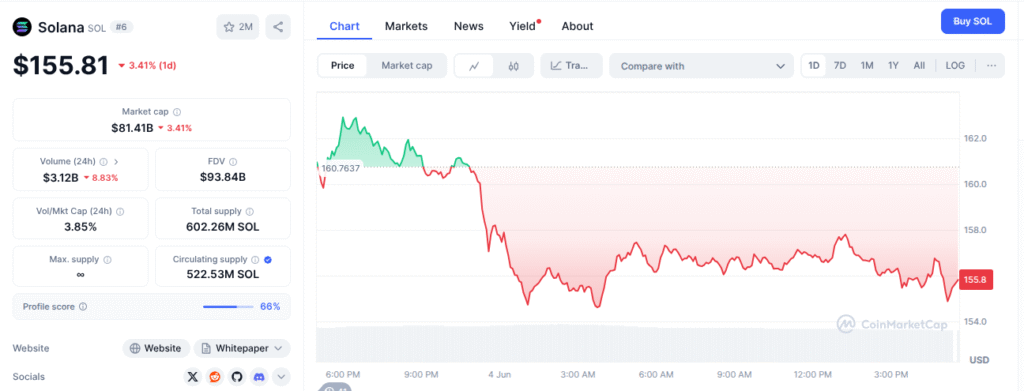Screen dimensions: 1024x391
Task: Select the 7D time range
Action: [840, 66]
